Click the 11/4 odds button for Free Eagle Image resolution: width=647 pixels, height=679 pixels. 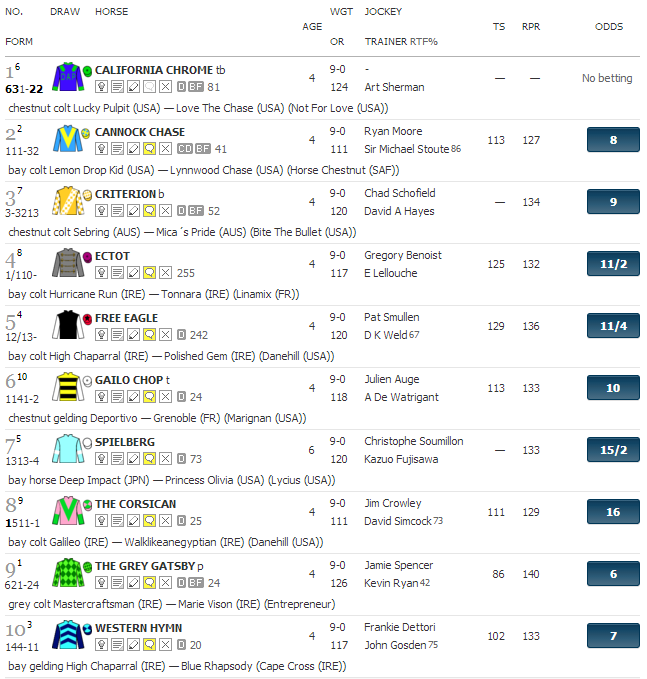pos(613,326)
